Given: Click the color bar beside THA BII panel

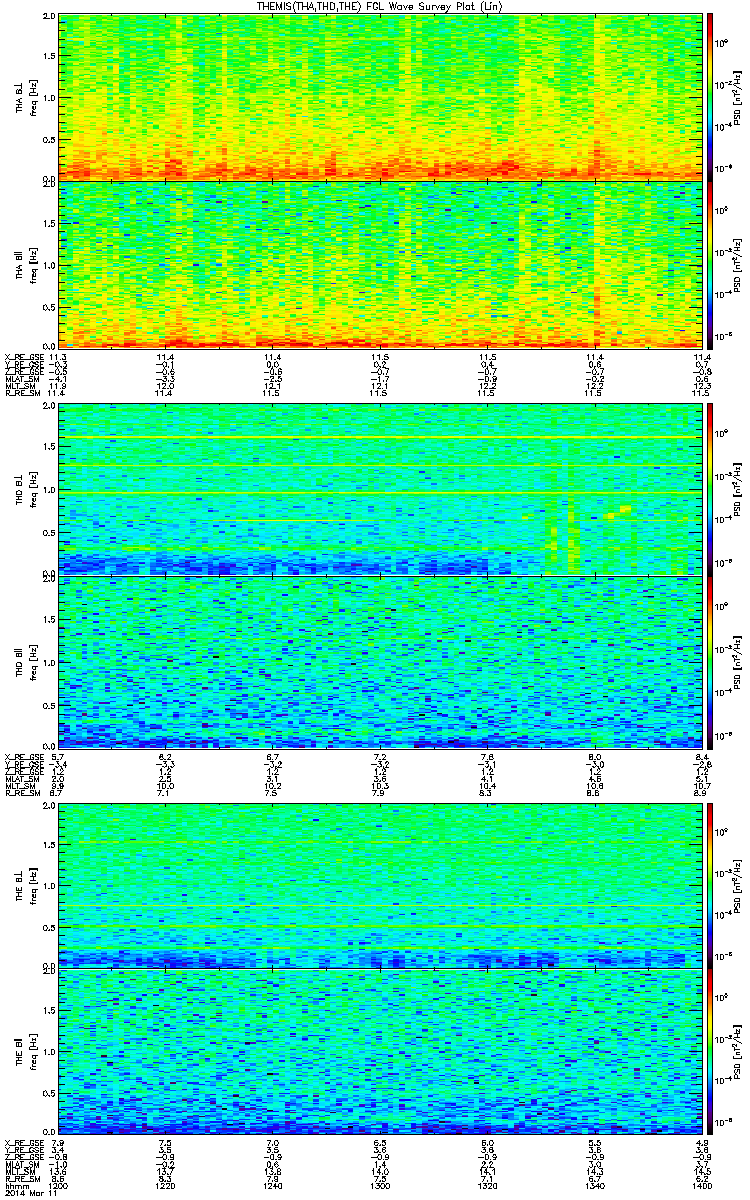Looking at the screenshot, I should tap(710, 264).
